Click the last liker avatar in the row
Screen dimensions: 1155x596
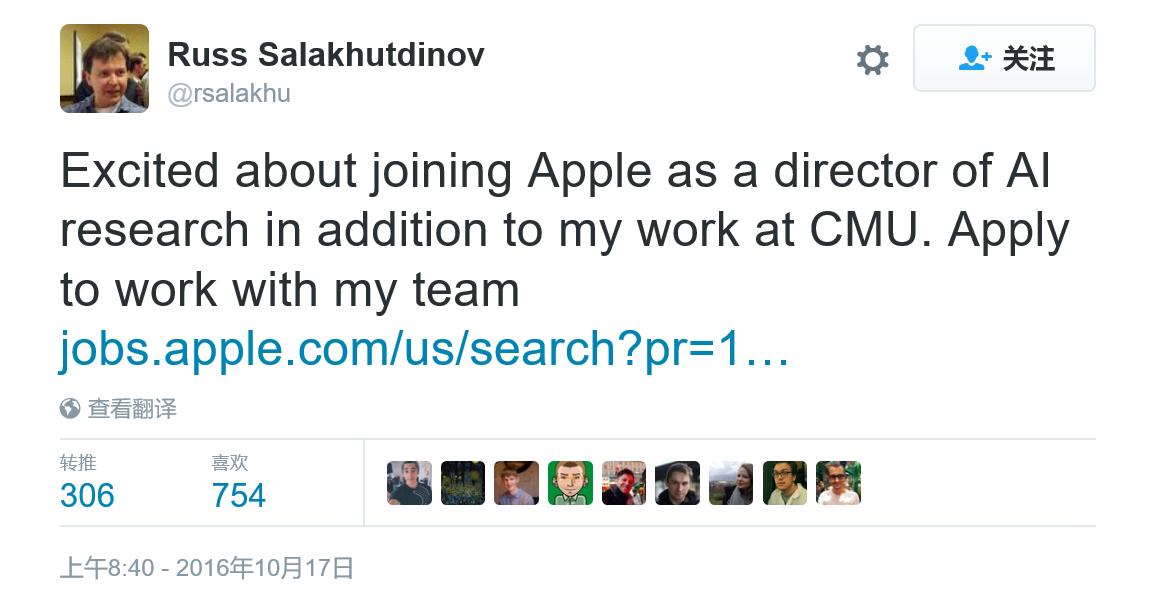coord(838,483)
